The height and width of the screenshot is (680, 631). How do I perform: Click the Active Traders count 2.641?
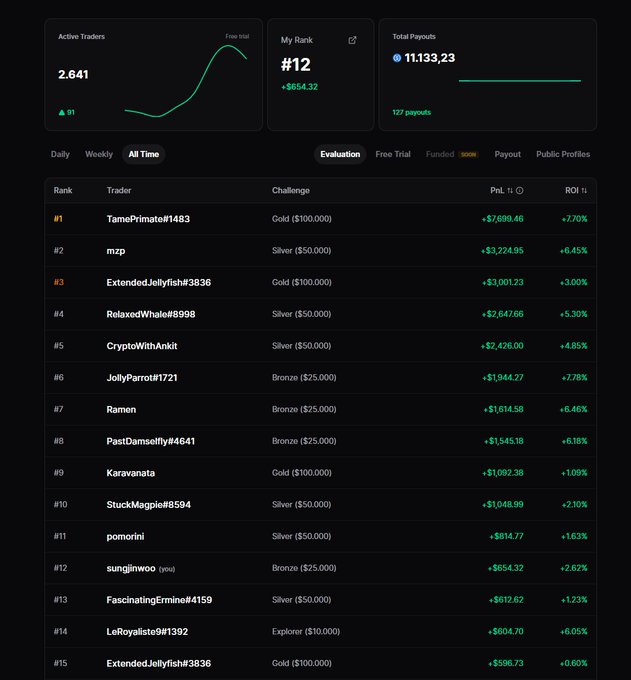73,75
